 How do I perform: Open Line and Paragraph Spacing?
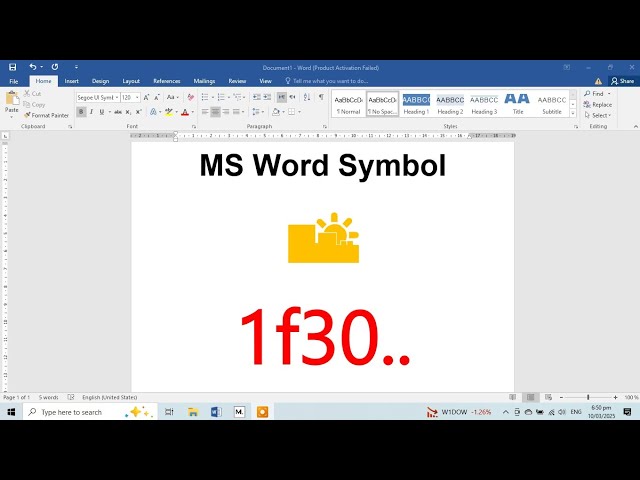click(x=256, y=112)
